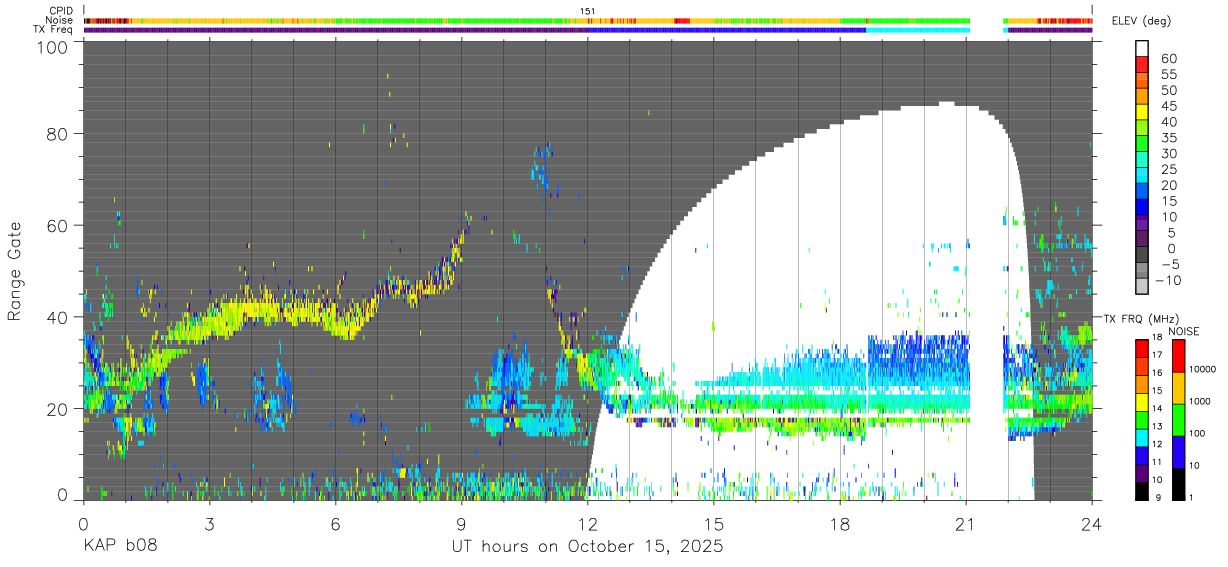Image resolution: width=1228 pixels, height=567 pixels.
Task: Click the "9" hour tick on the time axis
Action: tap(461, 523)
